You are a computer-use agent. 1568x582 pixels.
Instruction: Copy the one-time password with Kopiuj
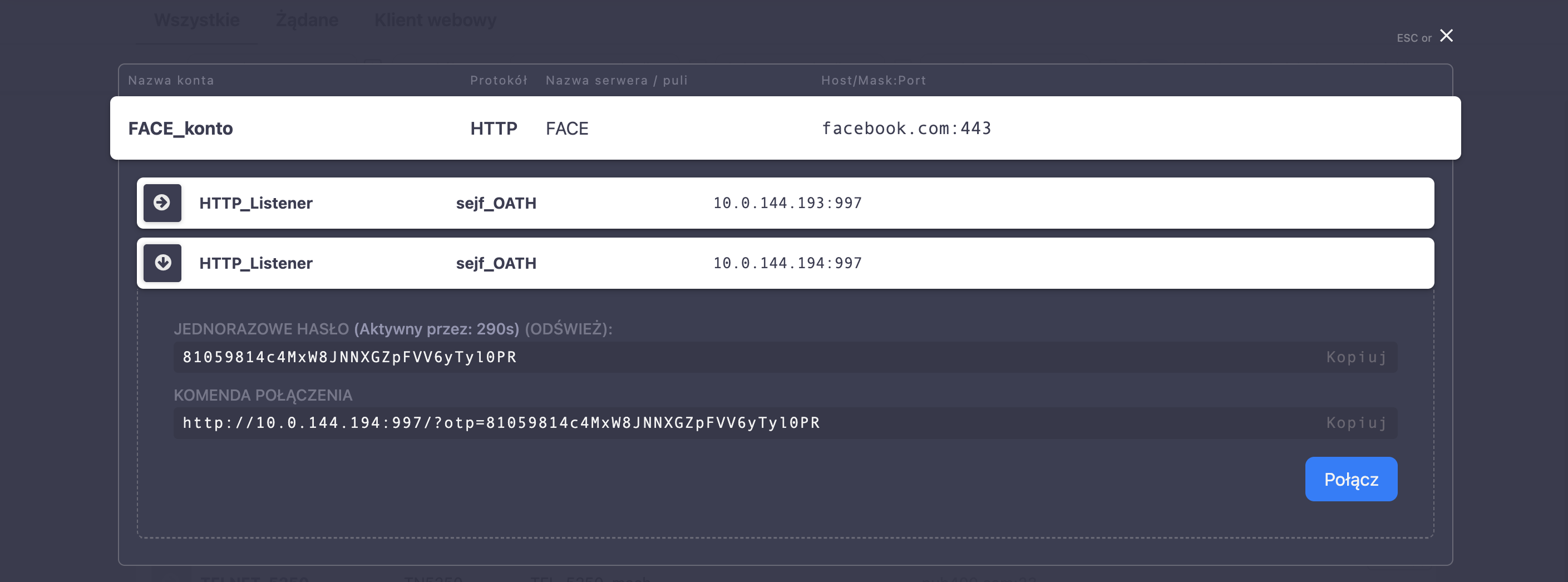(x=1356, y=357)
